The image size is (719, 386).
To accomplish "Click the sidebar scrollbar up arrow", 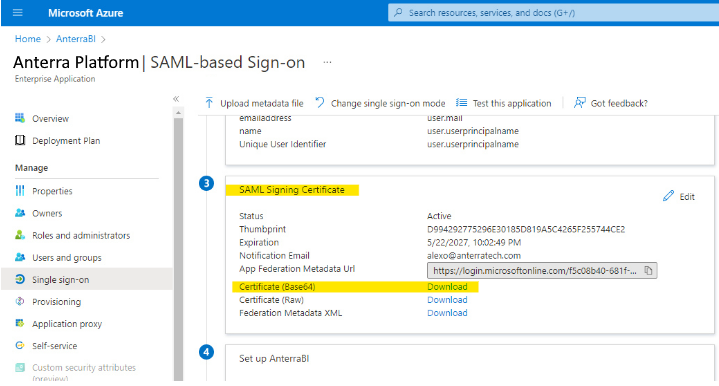I will pyautogui.click(x=178, y=112).
